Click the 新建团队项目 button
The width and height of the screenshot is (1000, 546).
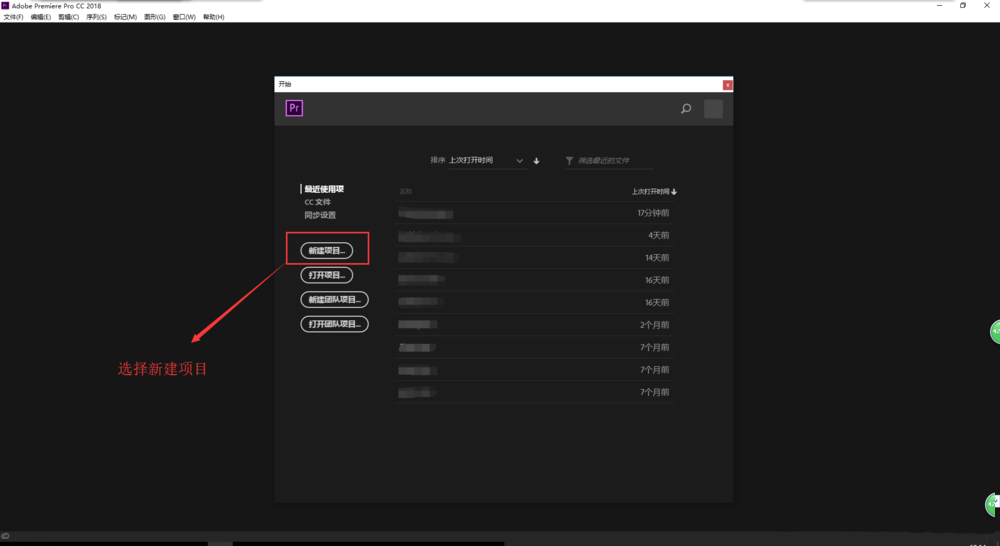pyautogui.click(x=334, y=300)
